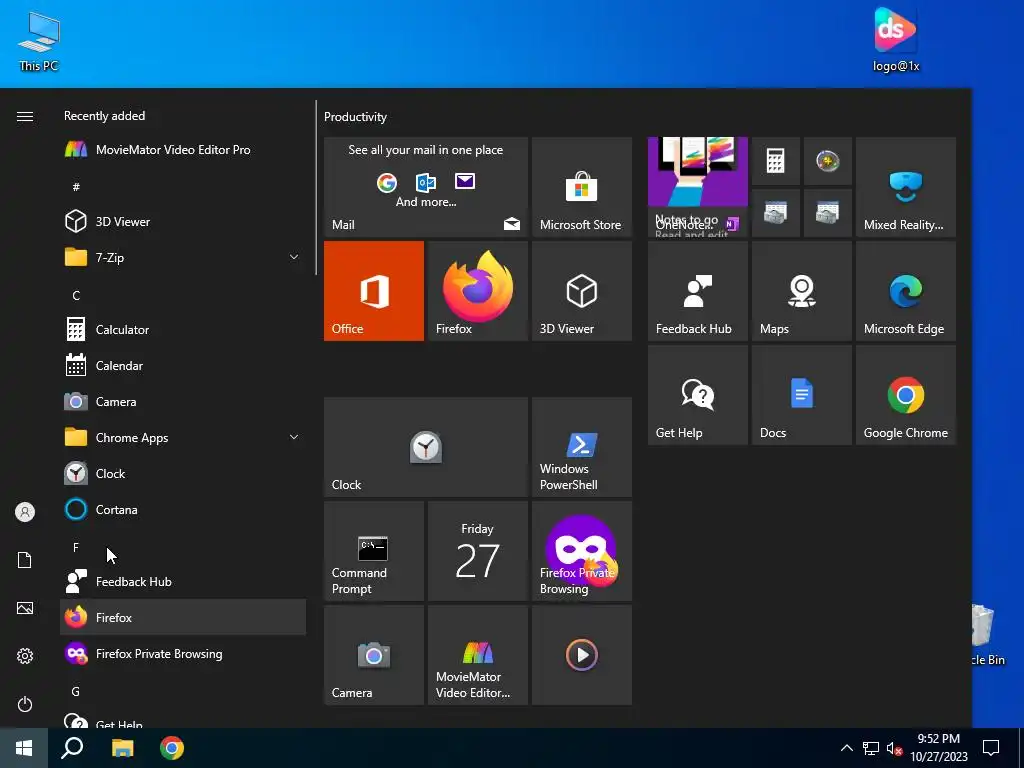Open the Mail tile
The height and width of the screenshot is (768, 1024).
[x=426, y=187]
